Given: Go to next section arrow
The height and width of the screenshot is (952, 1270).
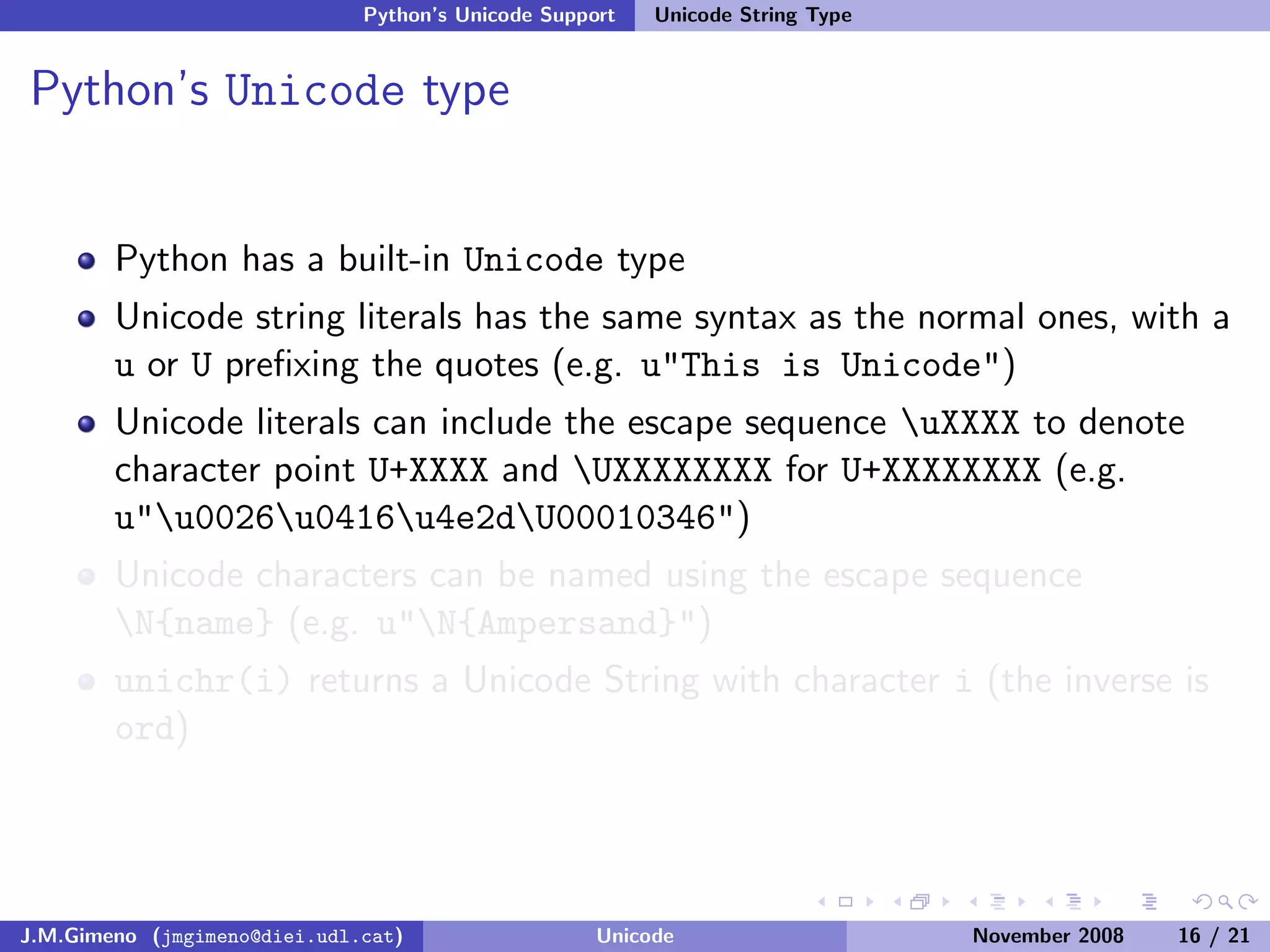Looking at the screenshot, I should [1098, 902].
